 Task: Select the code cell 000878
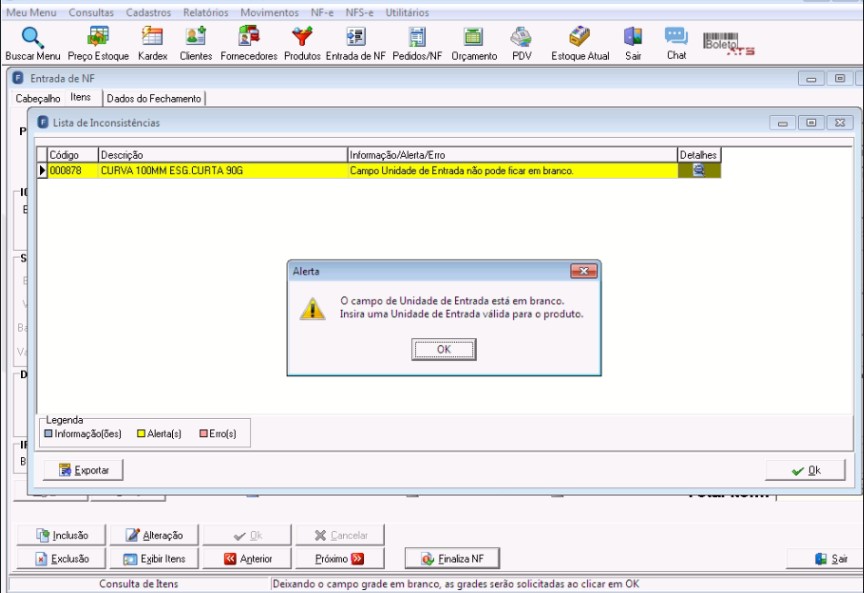(73, 171)
